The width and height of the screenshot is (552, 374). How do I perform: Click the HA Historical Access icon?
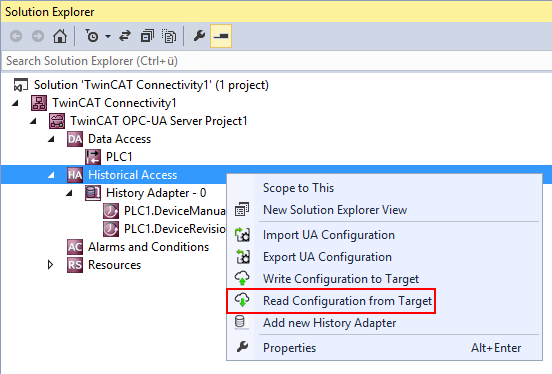tap(75, 175)
